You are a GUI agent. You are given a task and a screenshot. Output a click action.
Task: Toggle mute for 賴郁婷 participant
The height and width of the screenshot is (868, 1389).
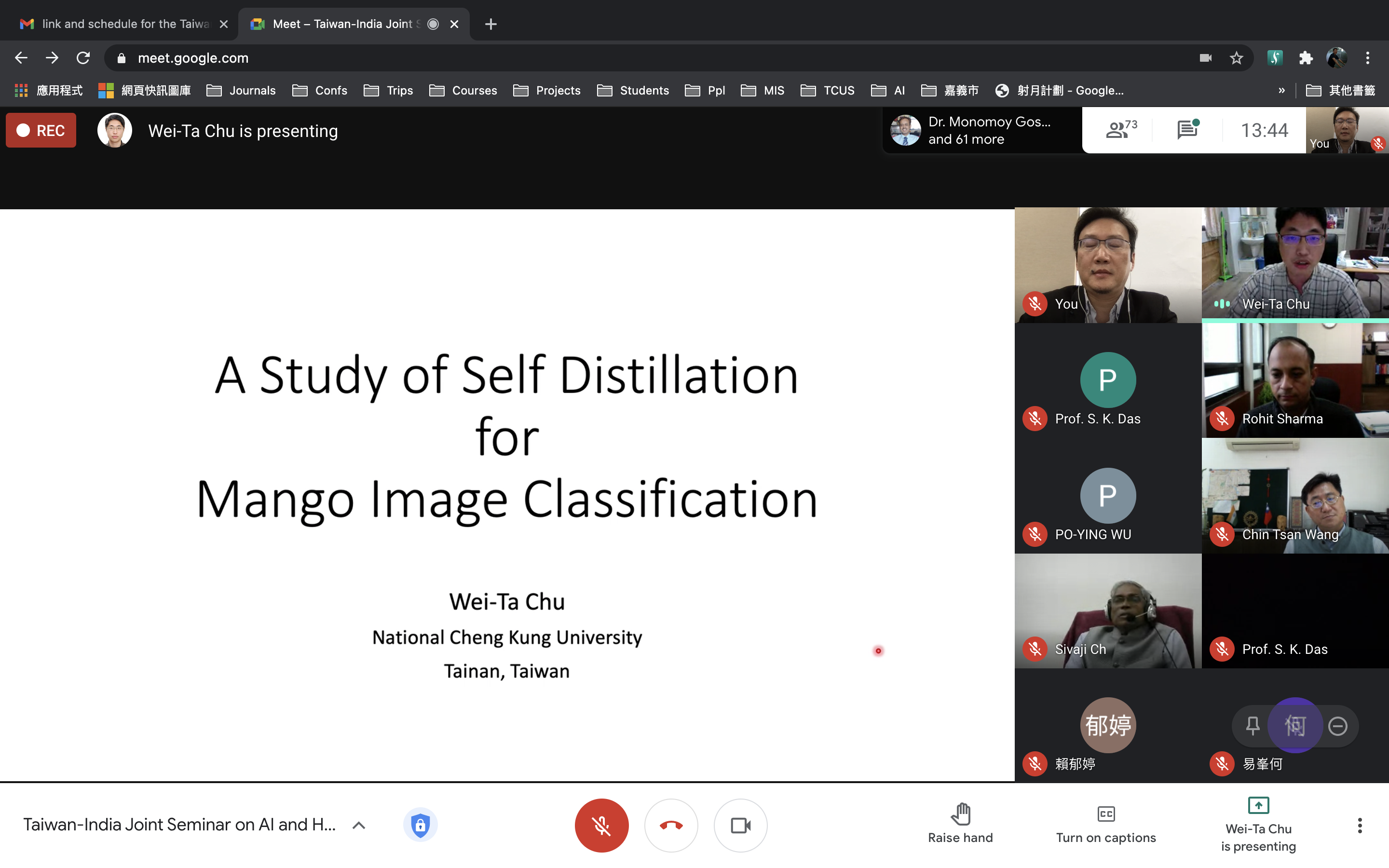click(x=1037, y=764)
